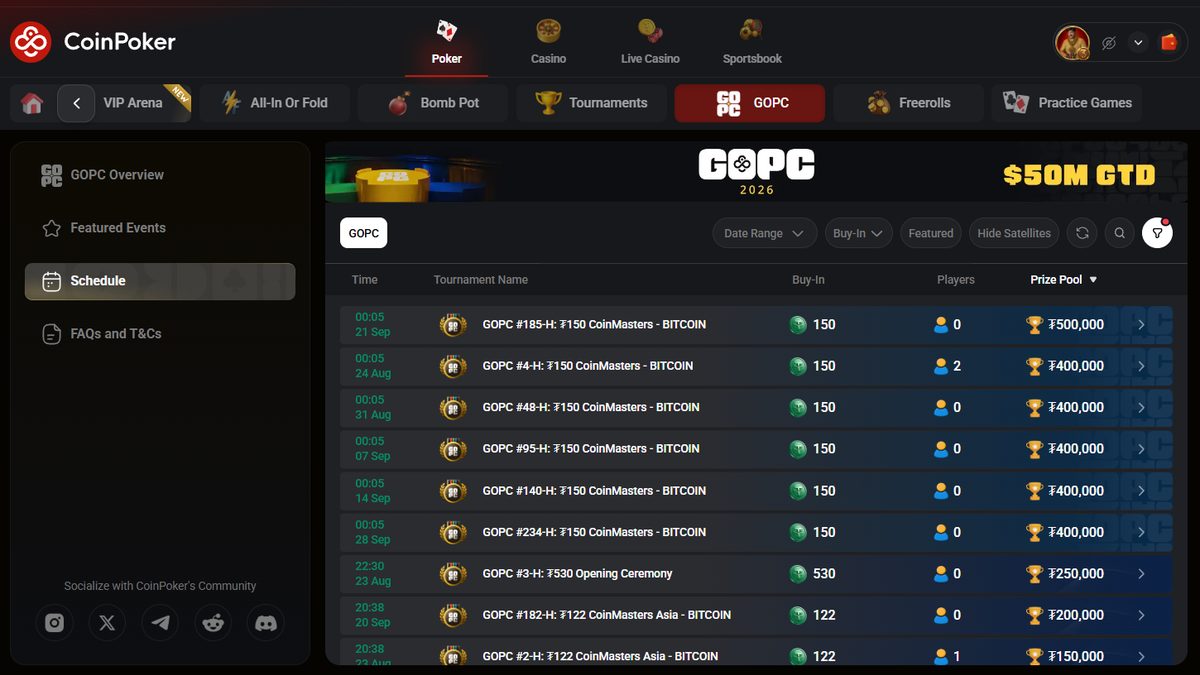
Task: Click the GOPC 2026 $50M GTD banner
Action: (756, 172)
